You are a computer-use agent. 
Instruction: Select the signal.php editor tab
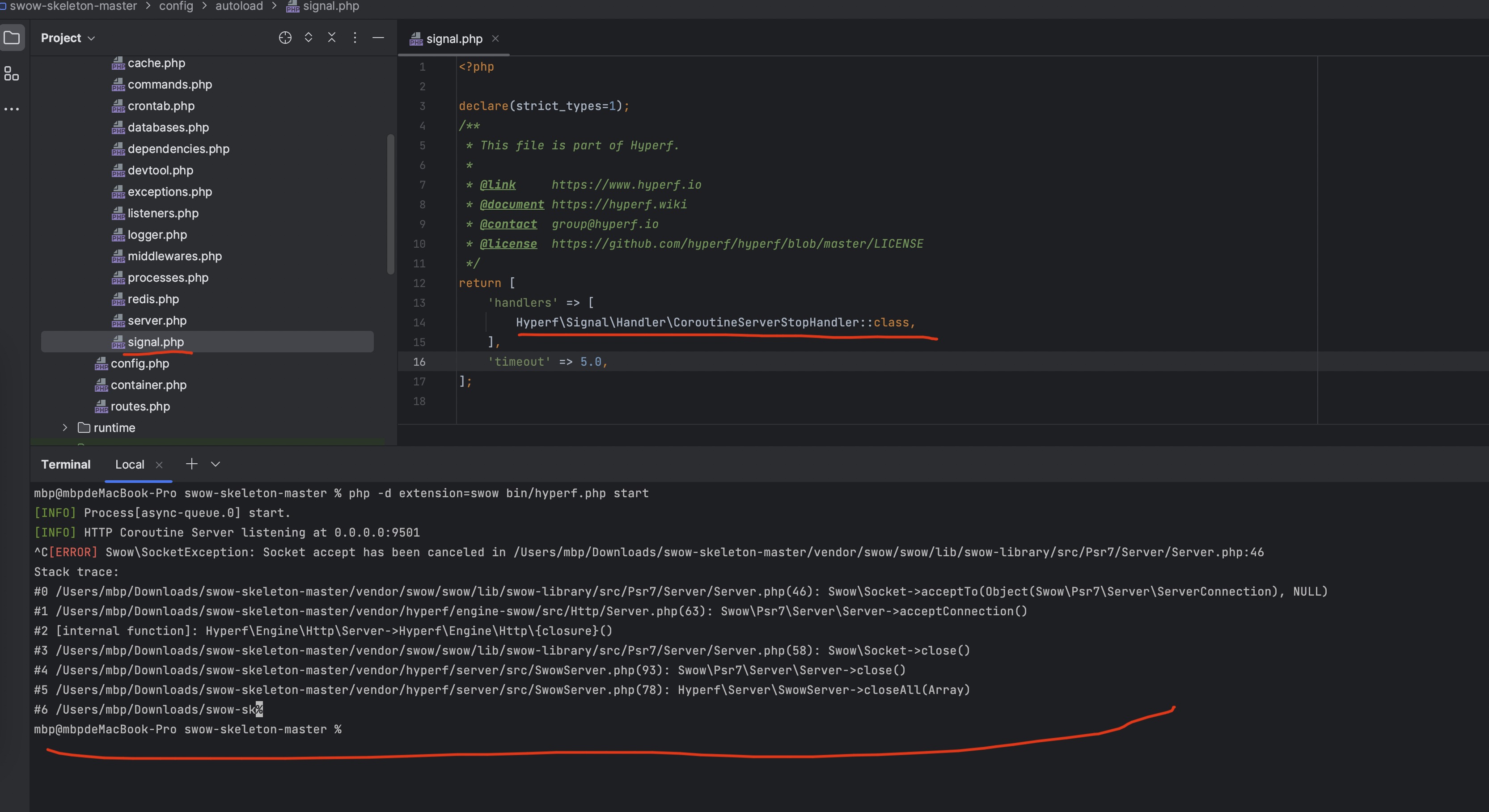(454, 39)
